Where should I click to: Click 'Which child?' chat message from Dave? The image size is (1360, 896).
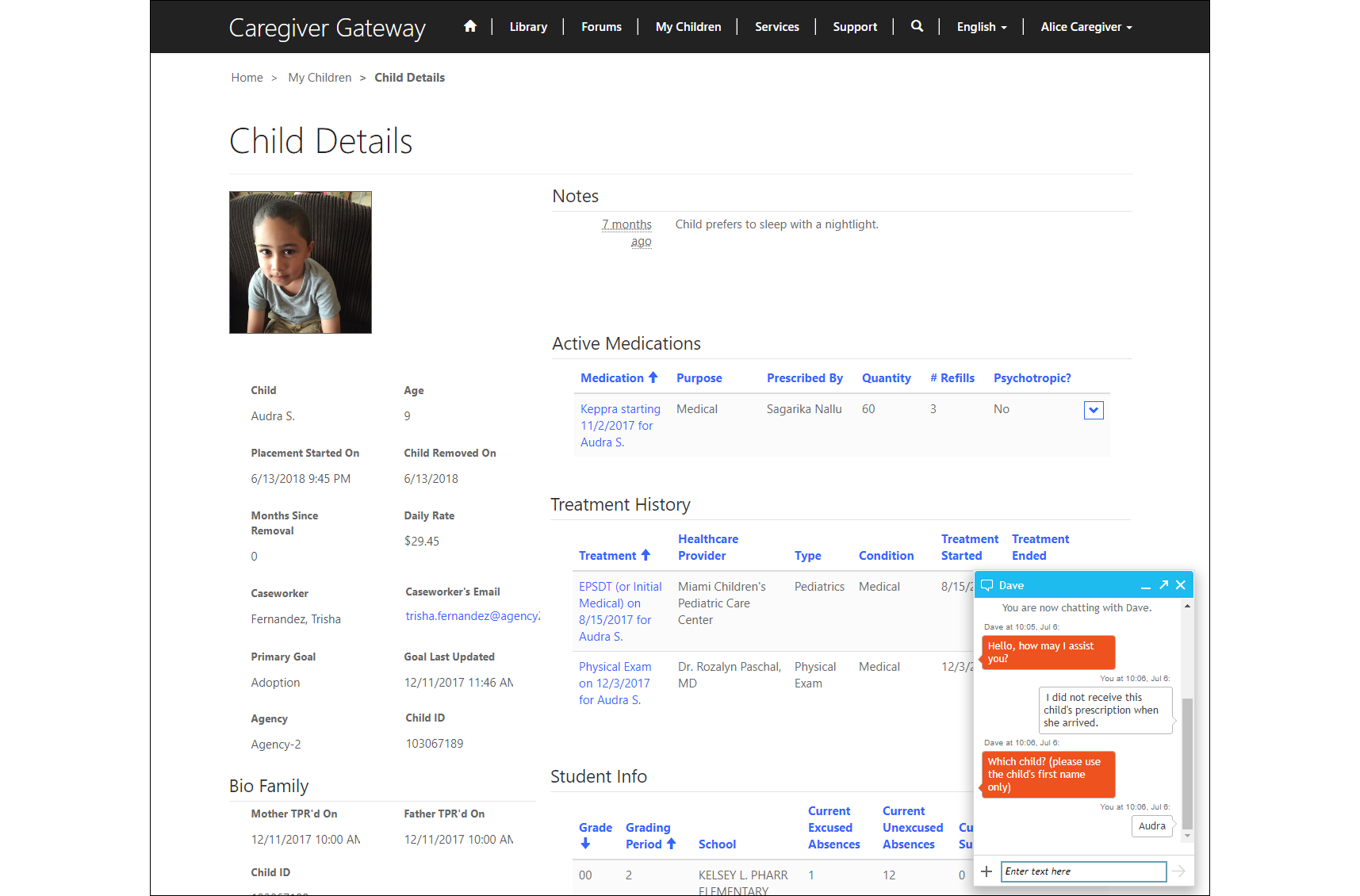pos(1048,775)
